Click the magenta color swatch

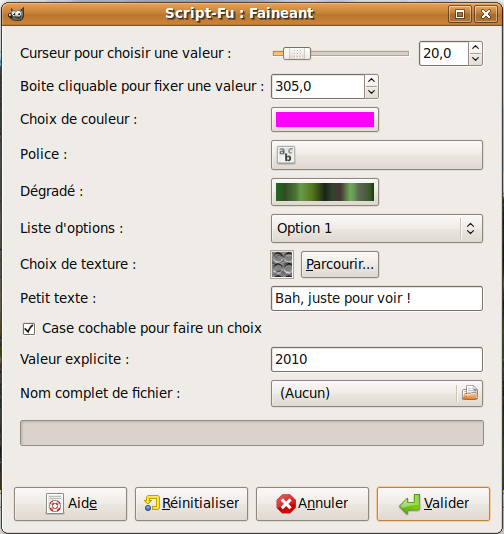tap(325, 120)
